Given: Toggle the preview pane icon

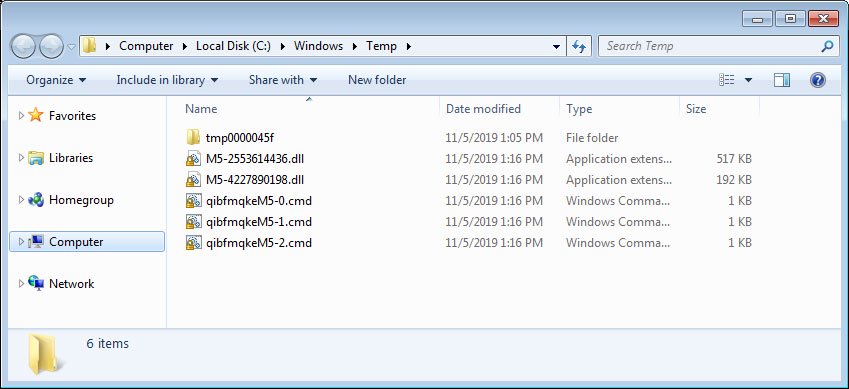Looking at the screenshot, I should (781, 80).
